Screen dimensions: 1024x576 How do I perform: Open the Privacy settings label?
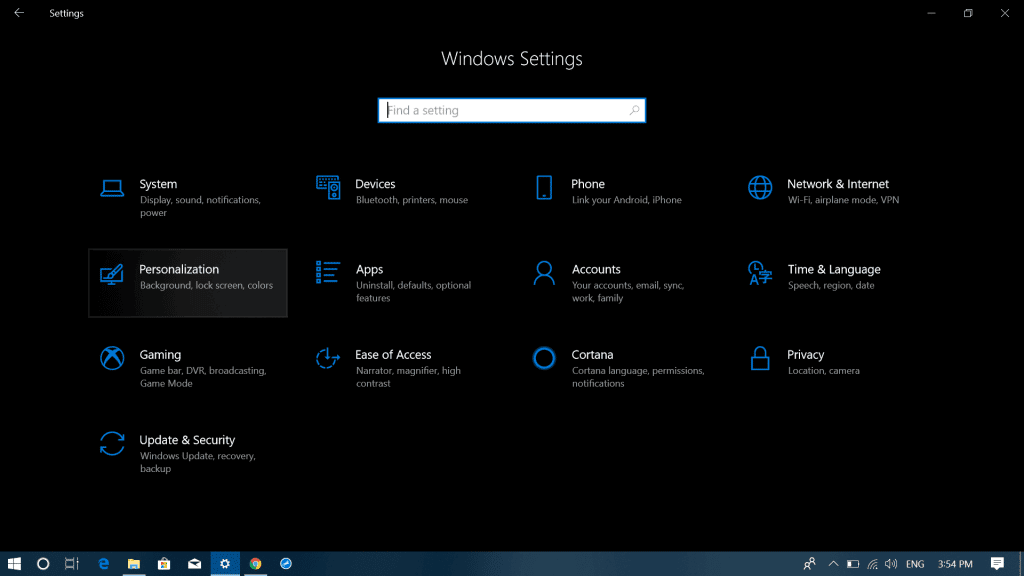805,355
